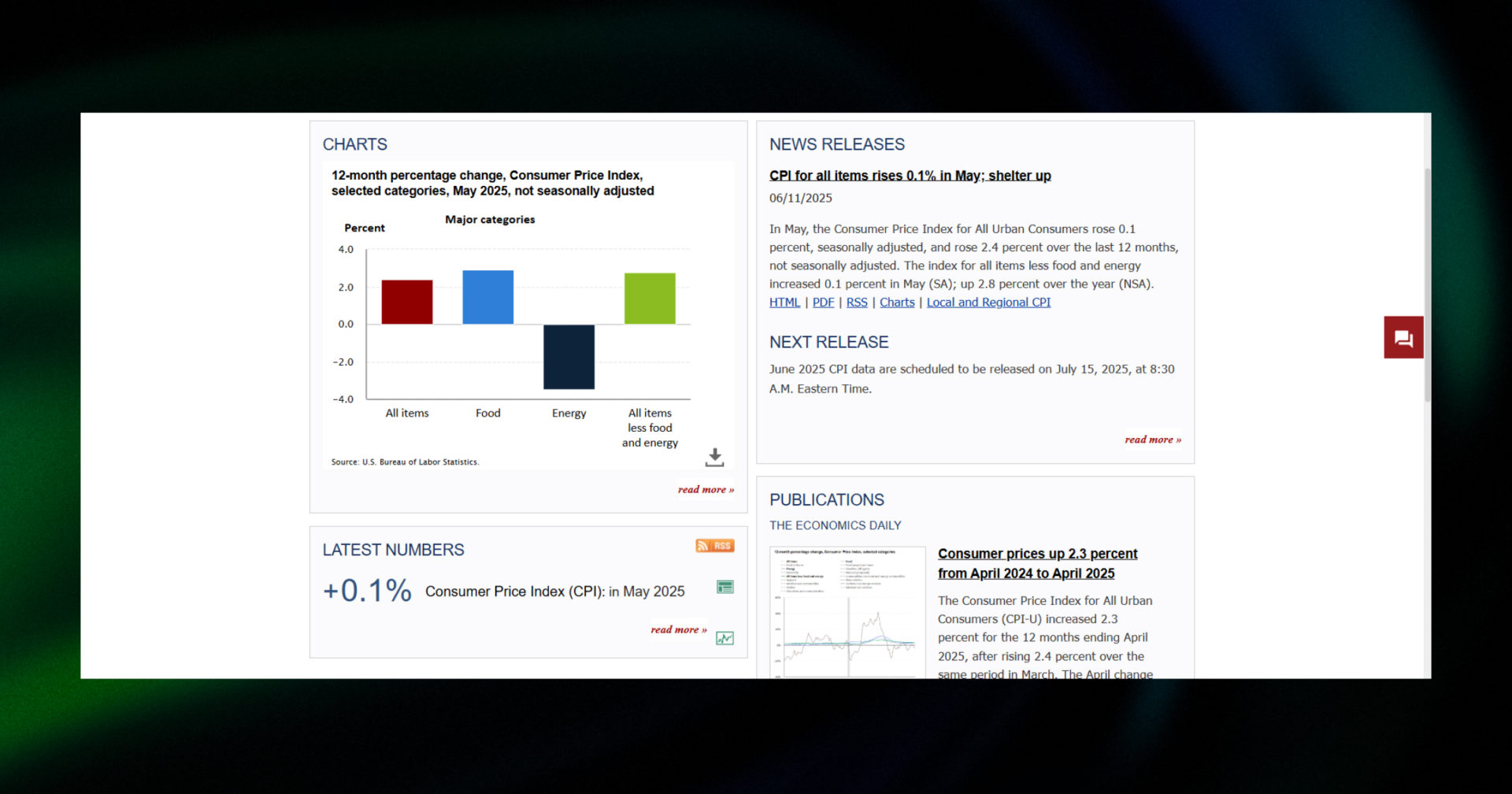Open the red chat feedback icon on right edge

pos(1403,337)
